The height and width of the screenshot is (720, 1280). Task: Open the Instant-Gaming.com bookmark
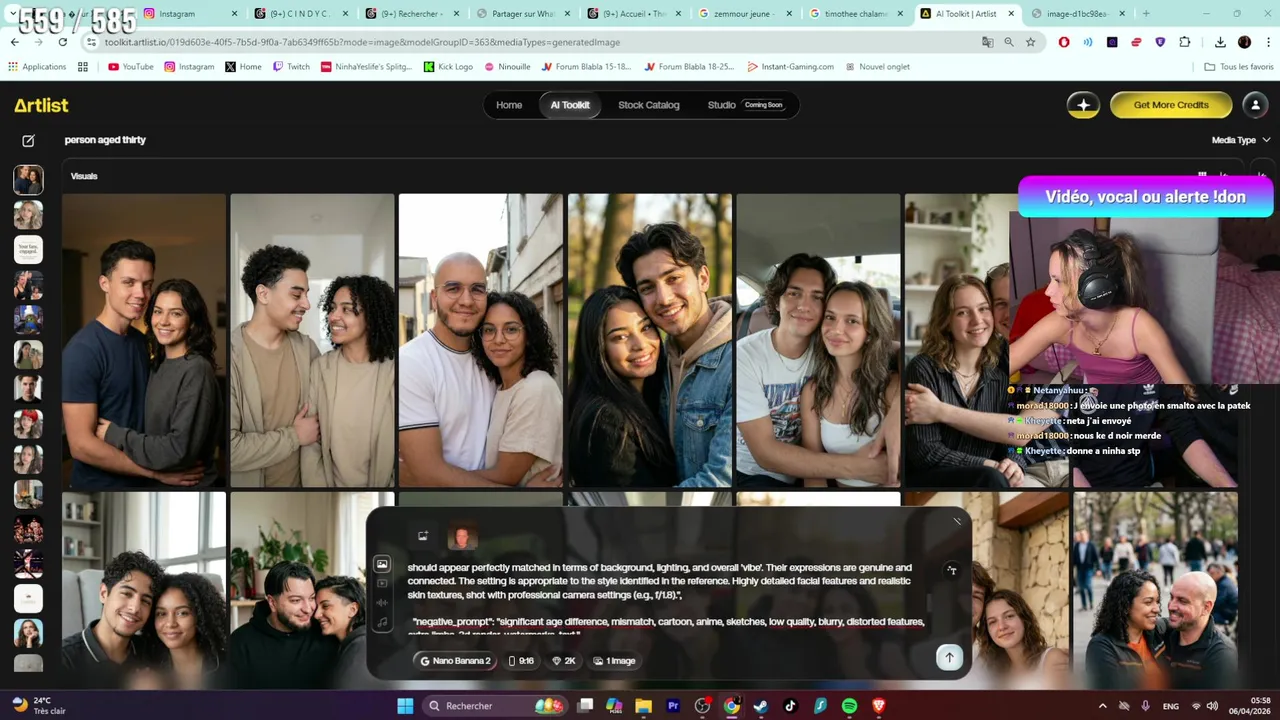[x=790, y=67]
